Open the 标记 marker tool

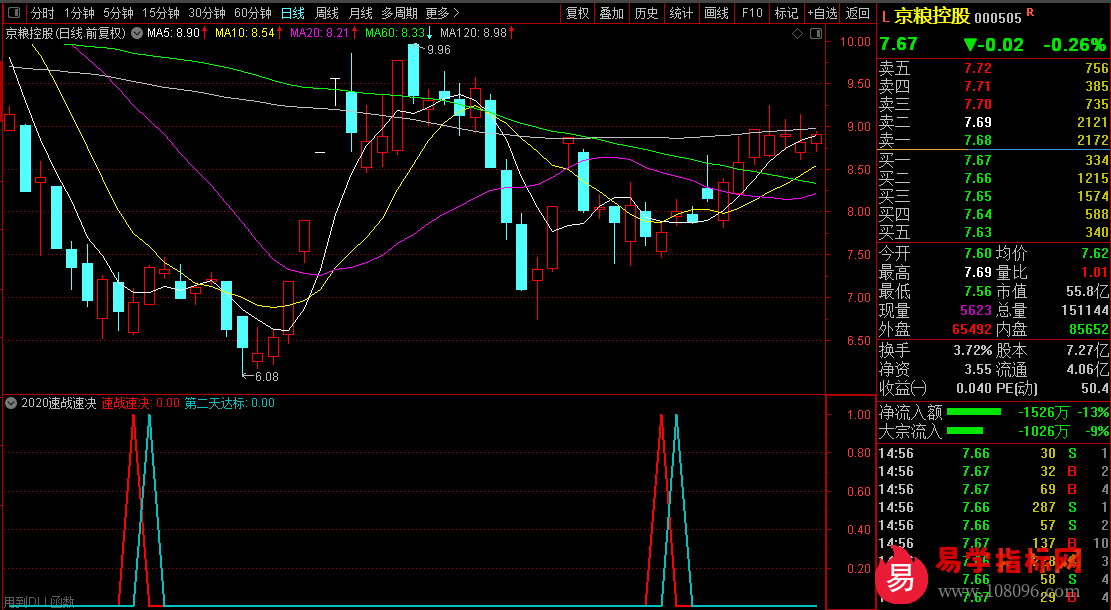(x=786, y=14)
